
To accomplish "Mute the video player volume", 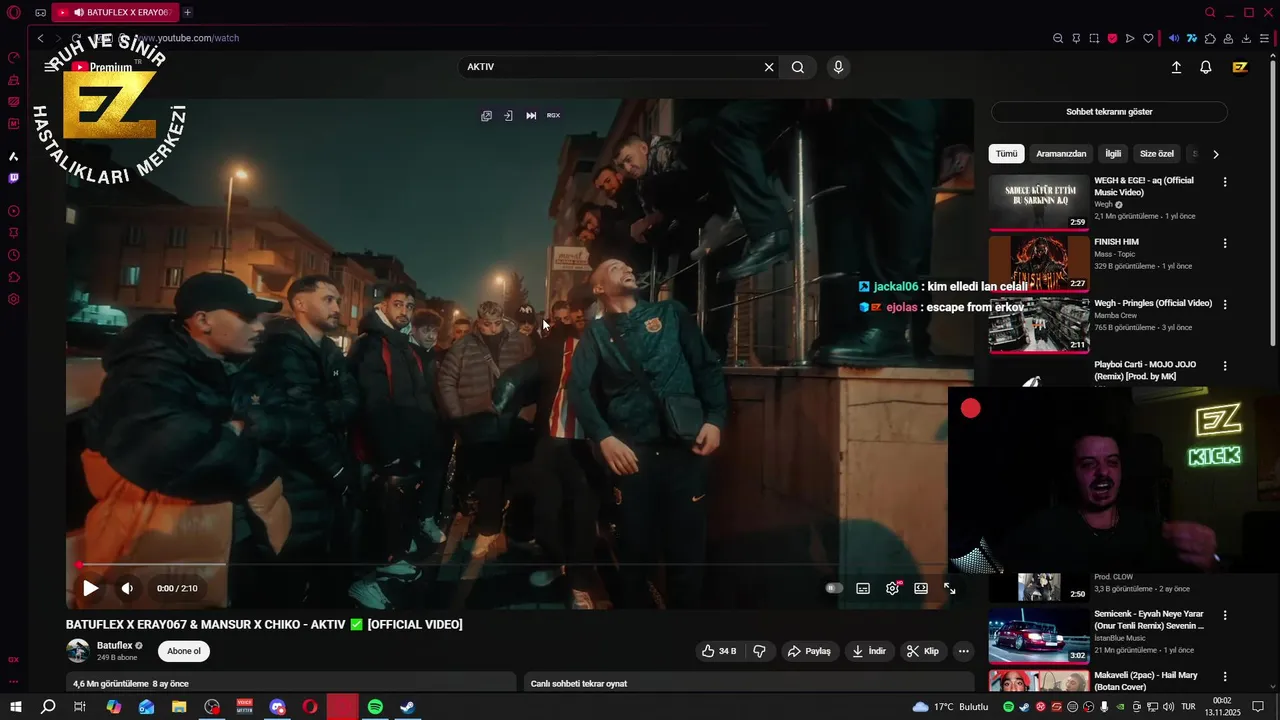I will coord(127,588).
